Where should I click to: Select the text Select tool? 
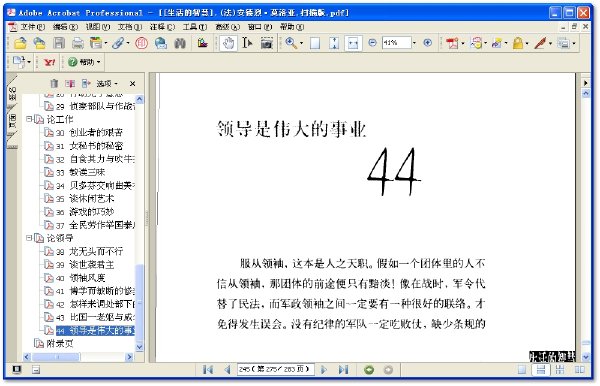[x=247, y=43]
